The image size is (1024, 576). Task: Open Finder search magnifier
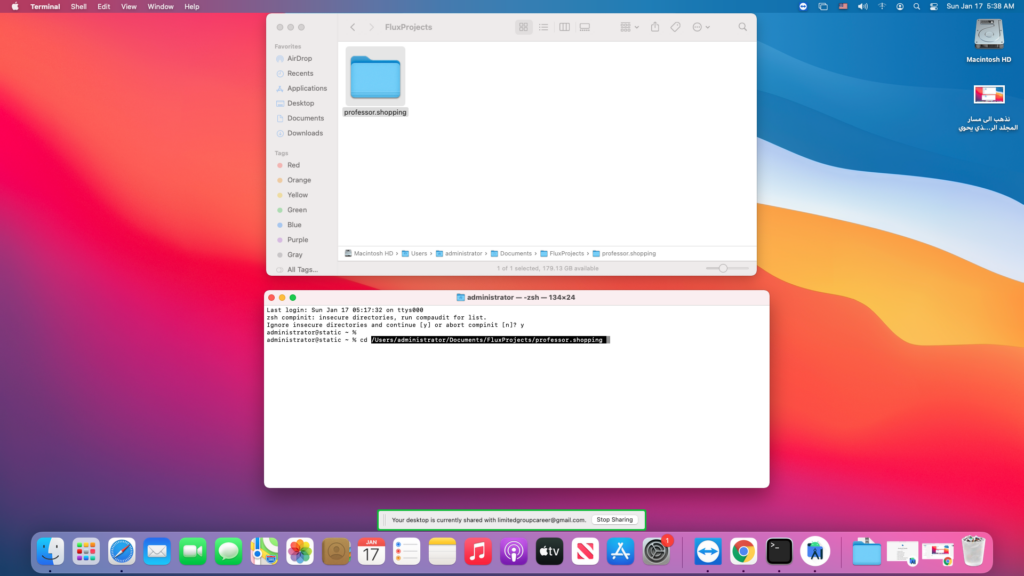point(743,27)
